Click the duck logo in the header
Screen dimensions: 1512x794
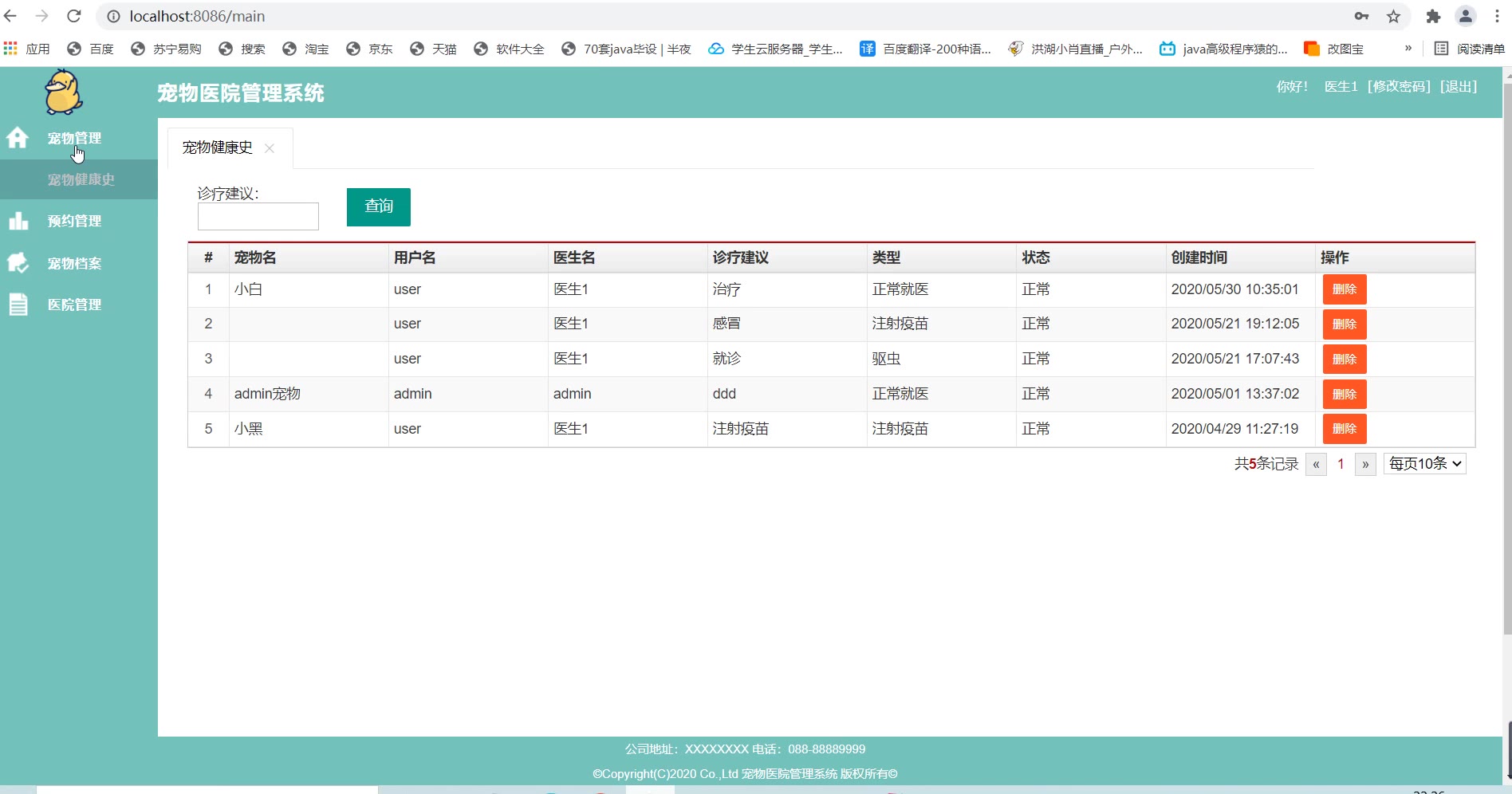click(x=63, y=92)
